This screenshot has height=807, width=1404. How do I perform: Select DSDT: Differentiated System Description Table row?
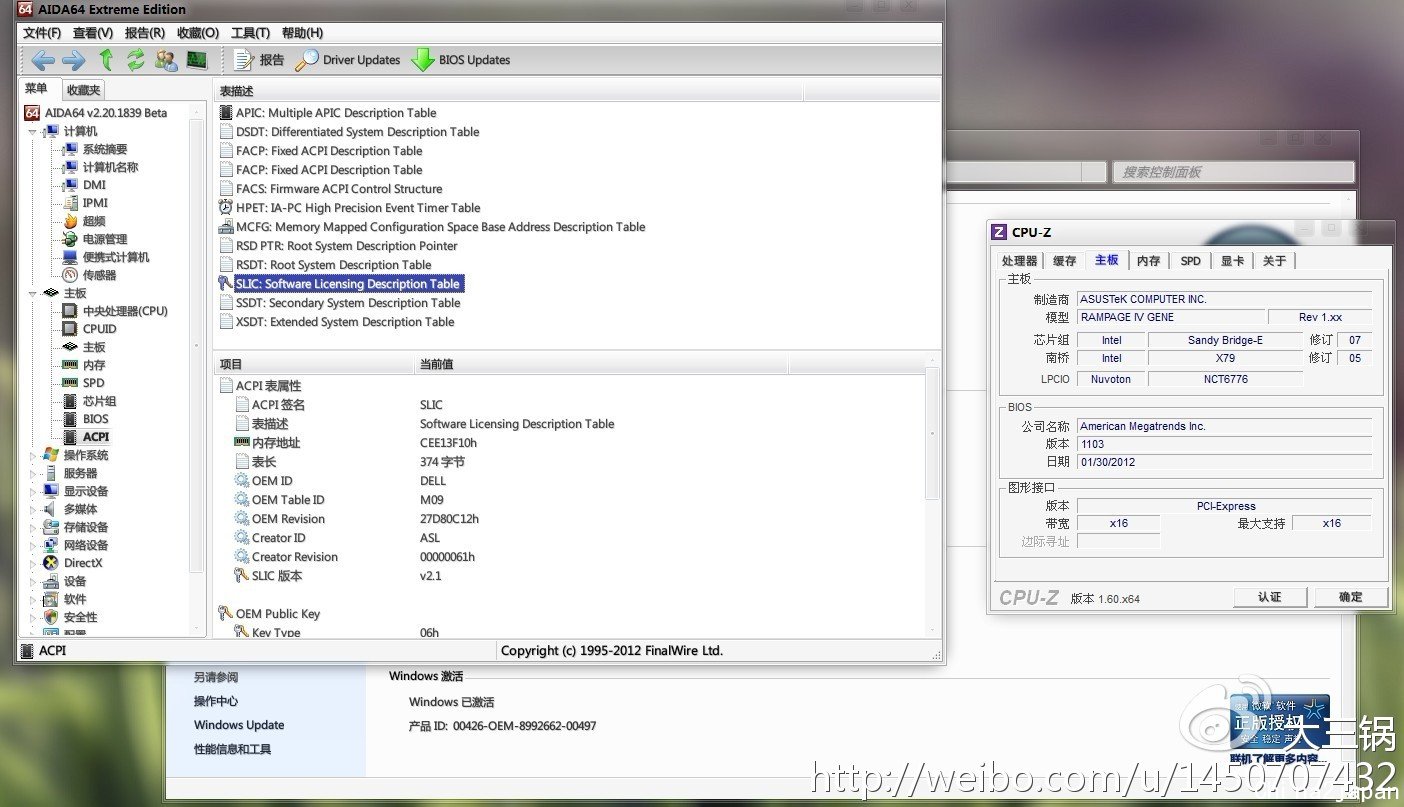357,132
